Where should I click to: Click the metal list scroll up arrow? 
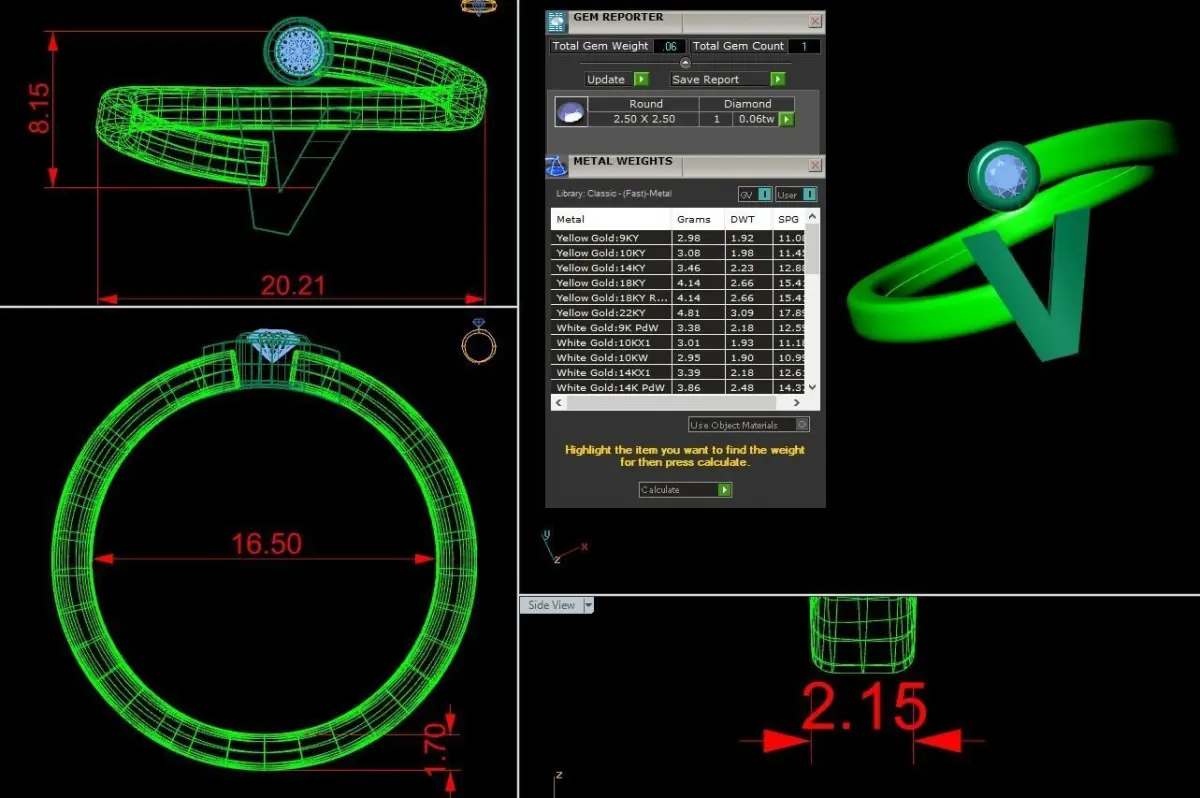point(812,216)
